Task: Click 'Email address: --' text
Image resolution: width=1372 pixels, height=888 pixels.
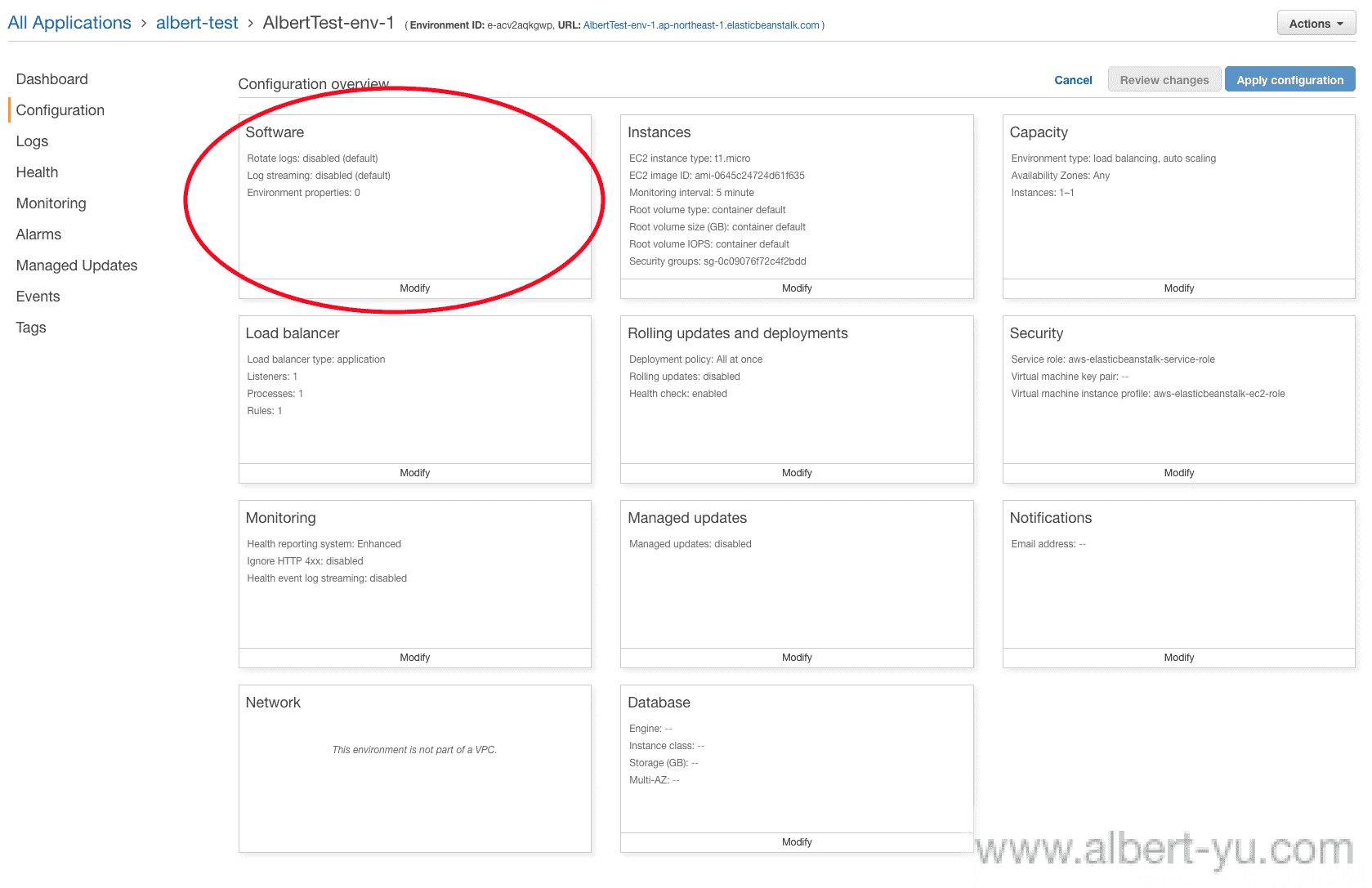Action: coord(1048,544)
